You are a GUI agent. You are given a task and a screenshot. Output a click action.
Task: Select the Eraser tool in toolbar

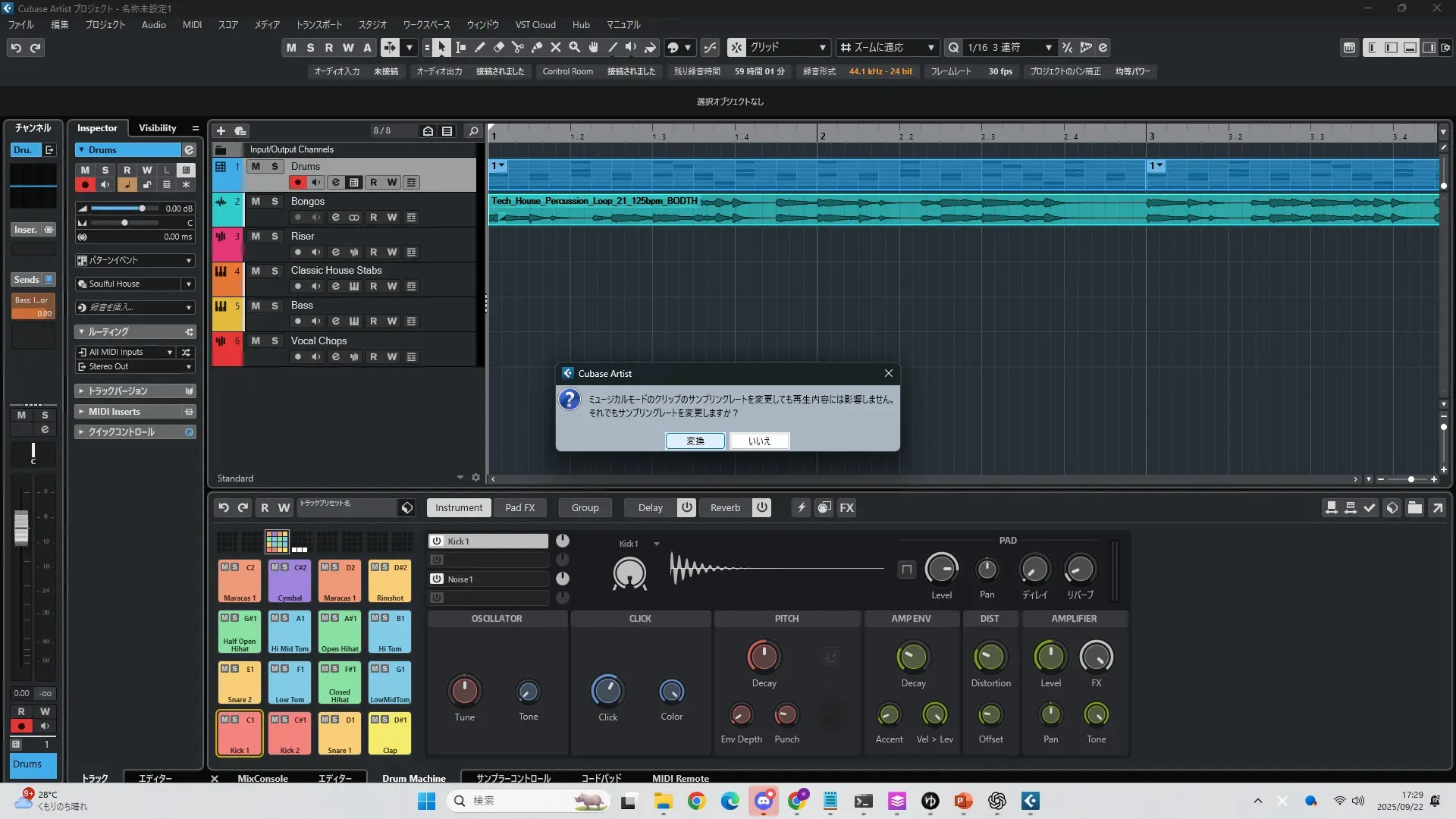tap(499, 48)
